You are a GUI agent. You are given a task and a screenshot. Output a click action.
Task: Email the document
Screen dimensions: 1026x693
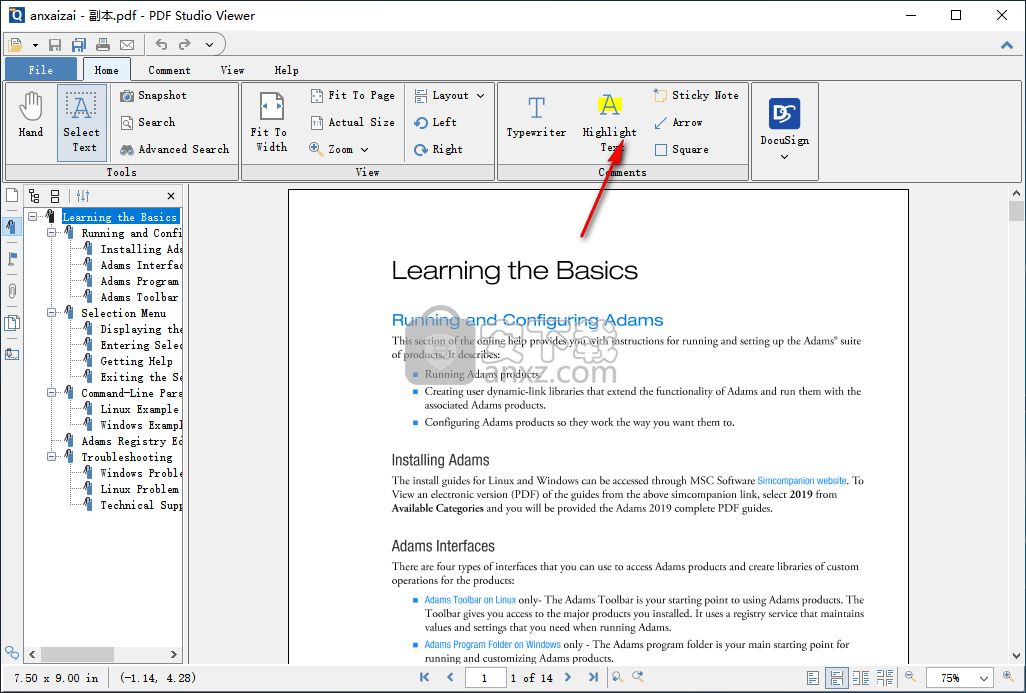(127, 45)
